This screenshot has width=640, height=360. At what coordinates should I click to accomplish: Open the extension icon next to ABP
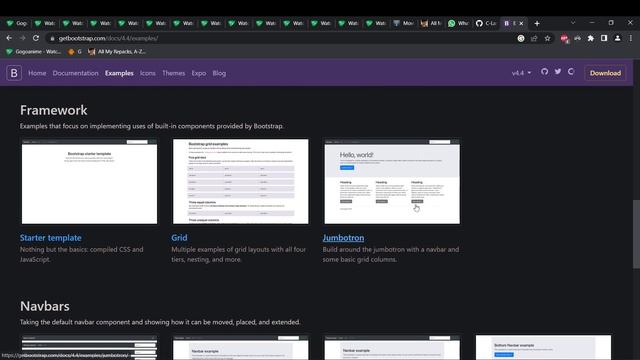(x=578, y=38)
